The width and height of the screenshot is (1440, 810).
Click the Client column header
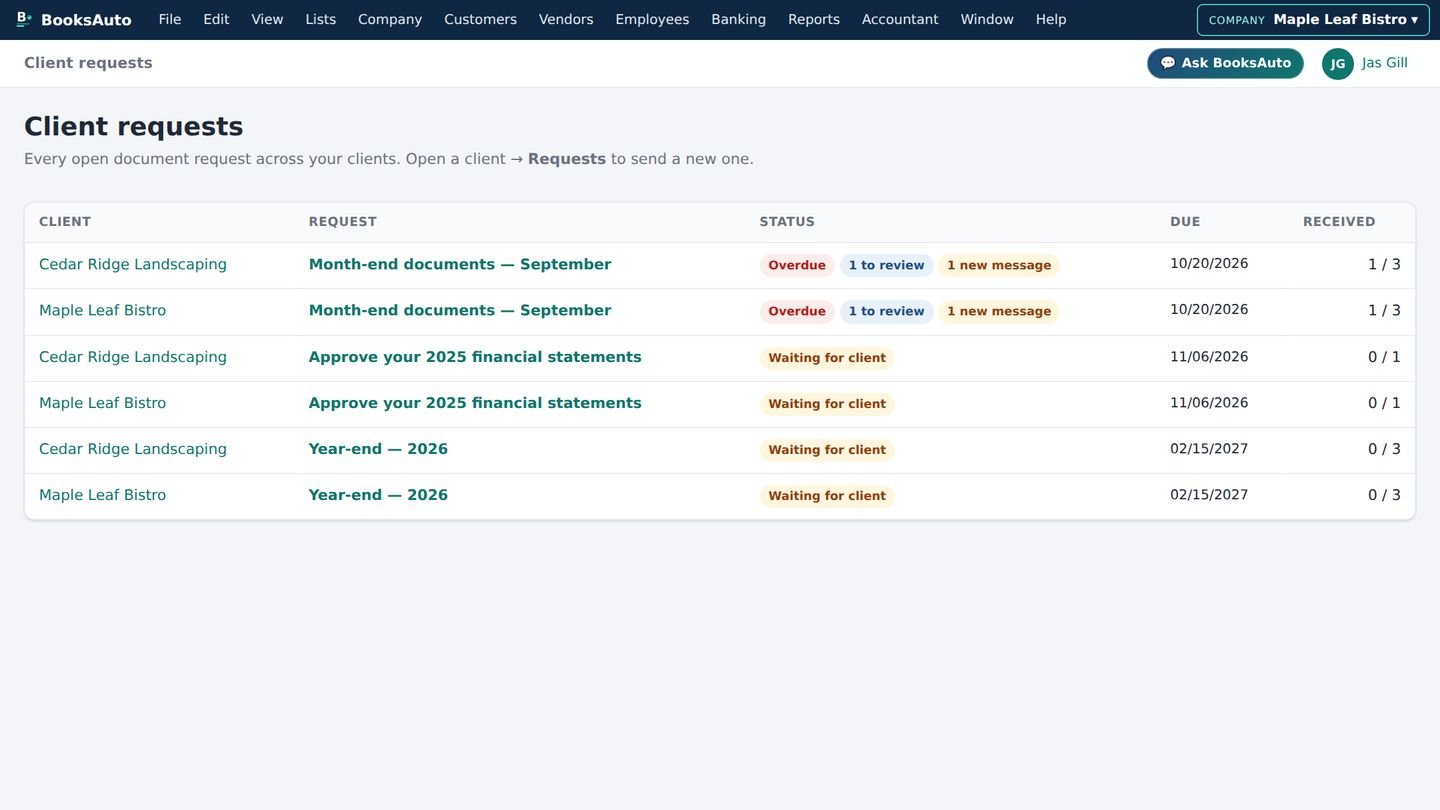tap(65, 222)
